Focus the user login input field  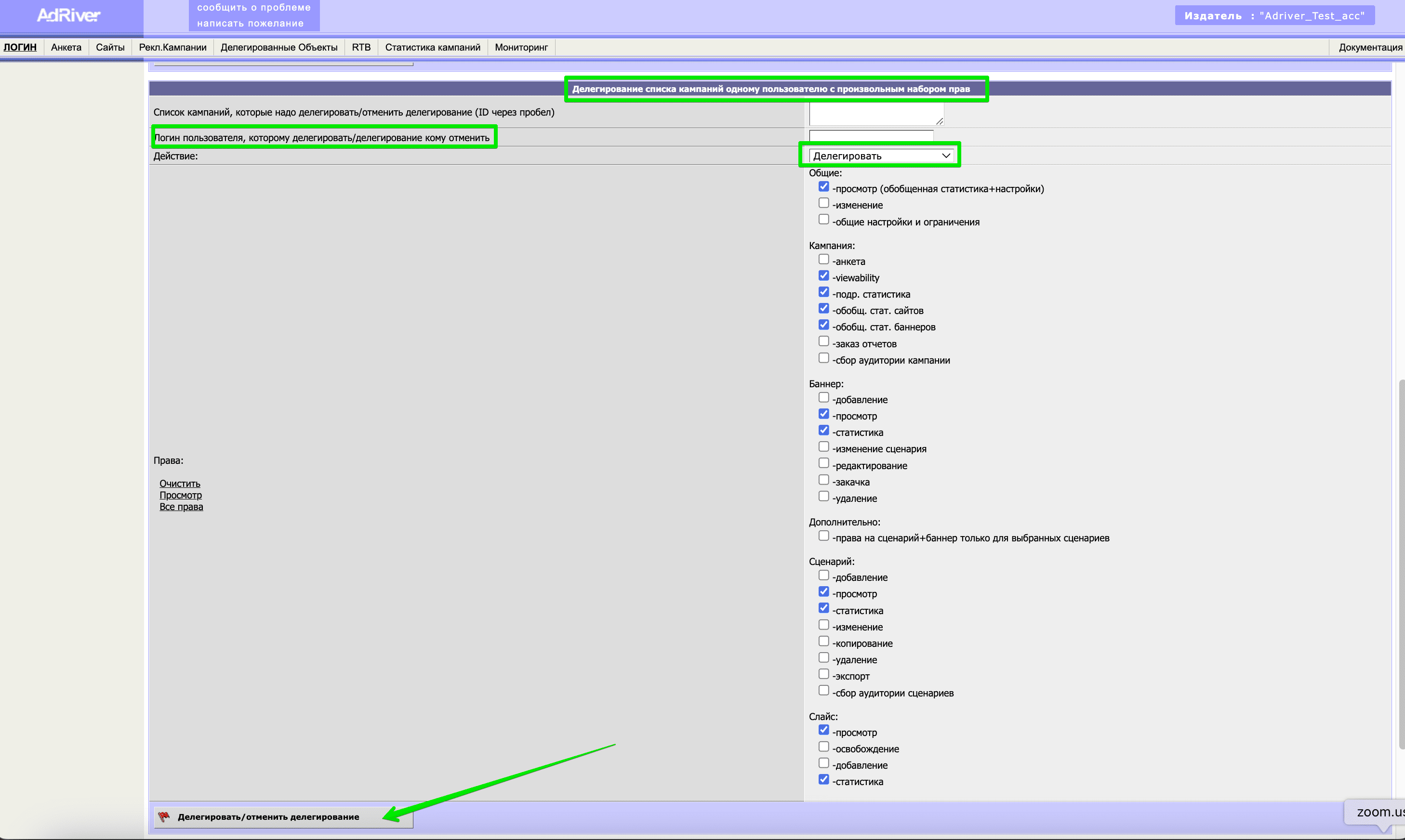point(871,136)
